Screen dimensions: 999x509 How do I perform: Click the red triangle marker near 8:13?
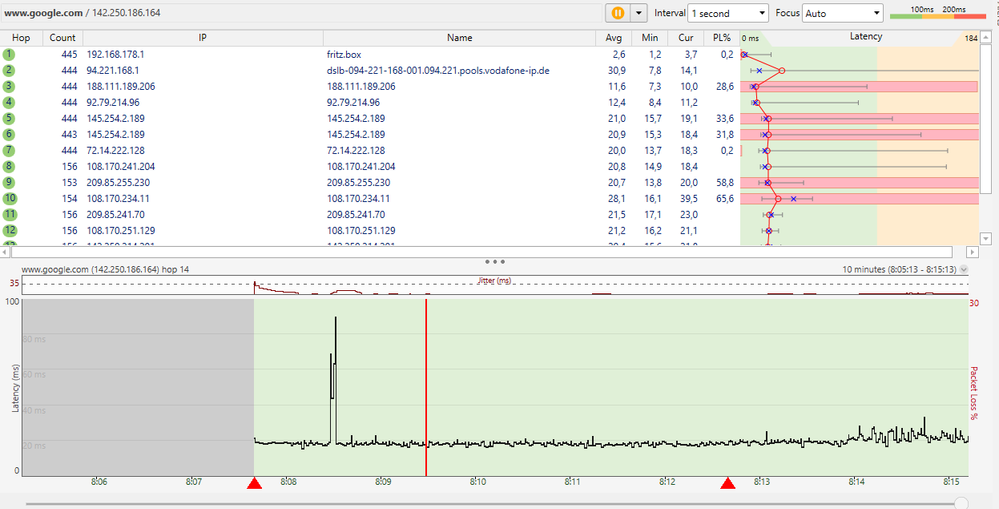point(728,484)
